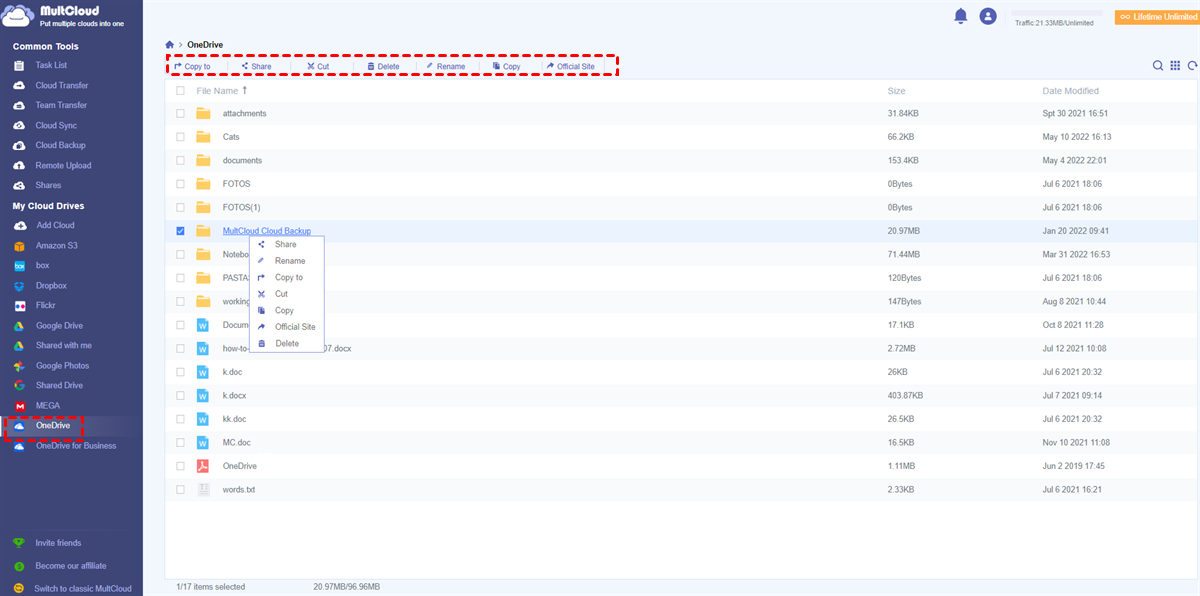
Task: Open Remote Upload in sidebar
Action: (x=63, y=165)
